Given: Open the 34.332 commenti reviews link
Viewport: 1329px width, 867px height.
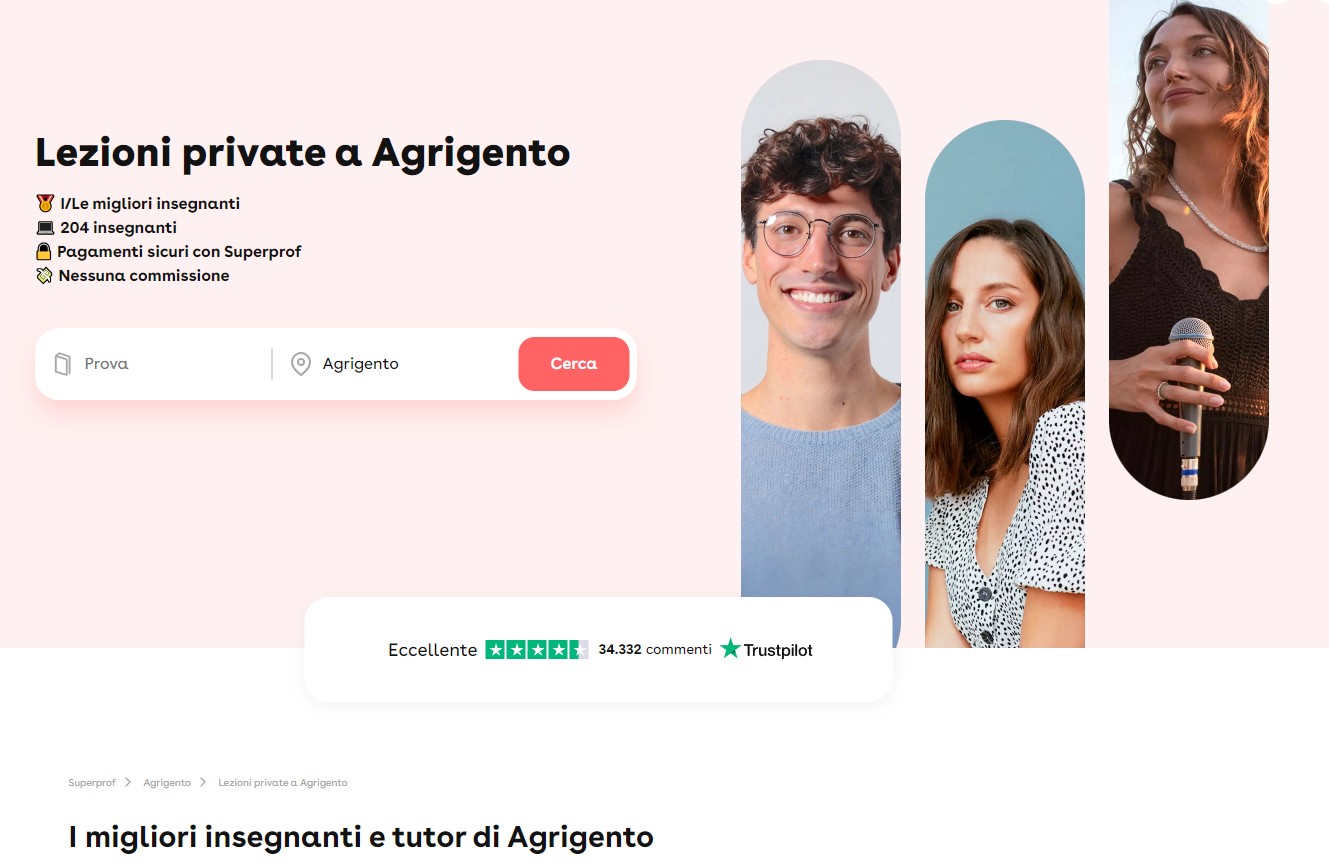Looking at the screenshot, I should (x=655, y=649).
